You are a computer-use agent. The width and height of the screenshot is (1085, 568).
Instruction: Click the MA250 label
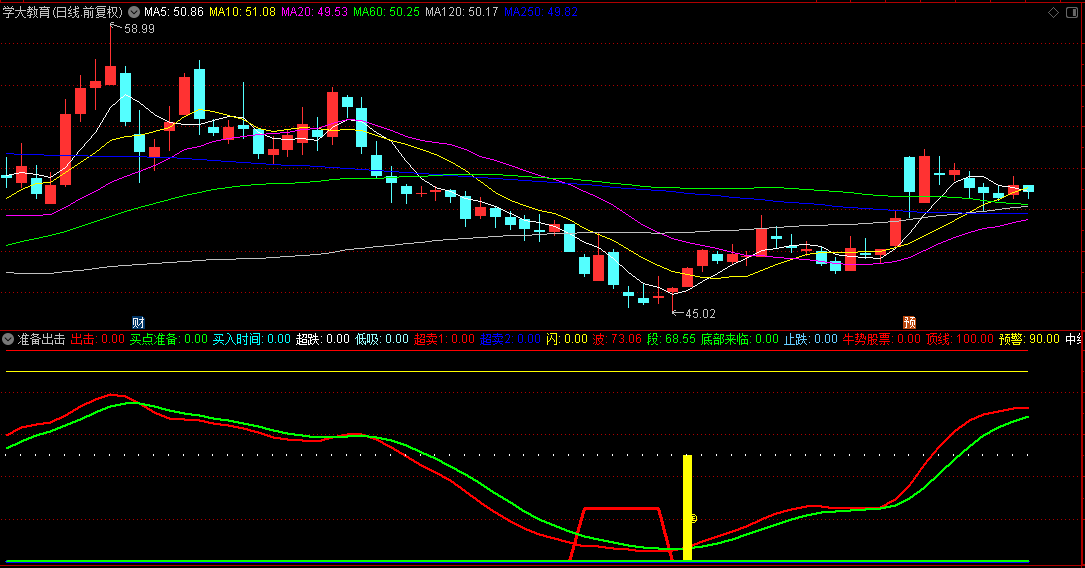coord(540,12)
